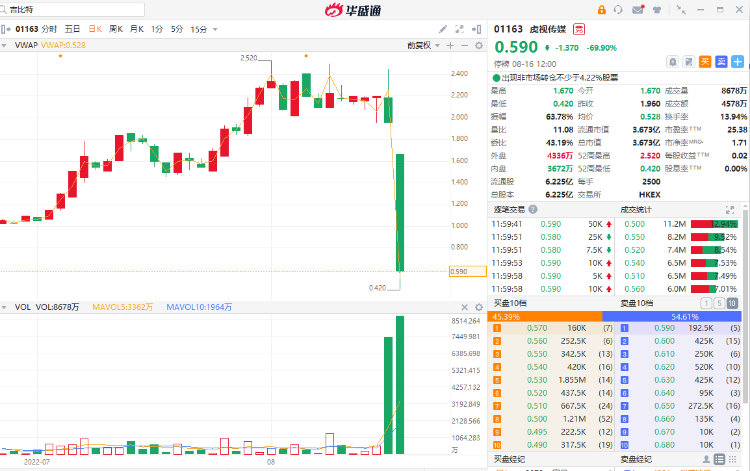Set a price alert bell icon
The height and width of the screenshot is (471, 750).
pyautogui.click(x=673, y=62)
